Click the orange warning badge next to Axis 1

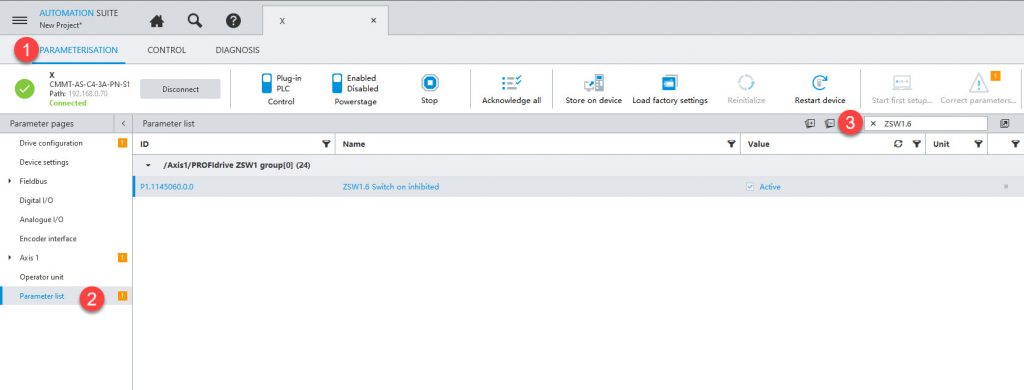122,257
